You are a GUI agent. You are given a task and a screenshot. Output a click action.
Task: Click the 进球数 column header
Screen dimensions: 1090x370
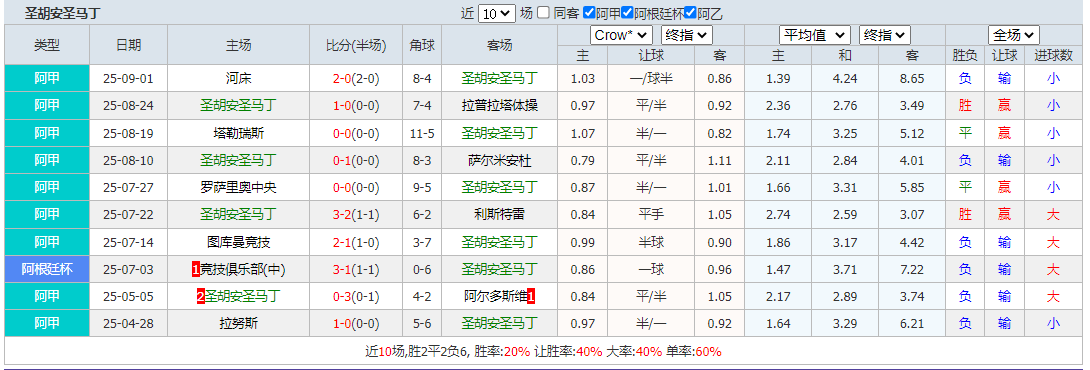pyautogui.click(x=1053, y=55)
